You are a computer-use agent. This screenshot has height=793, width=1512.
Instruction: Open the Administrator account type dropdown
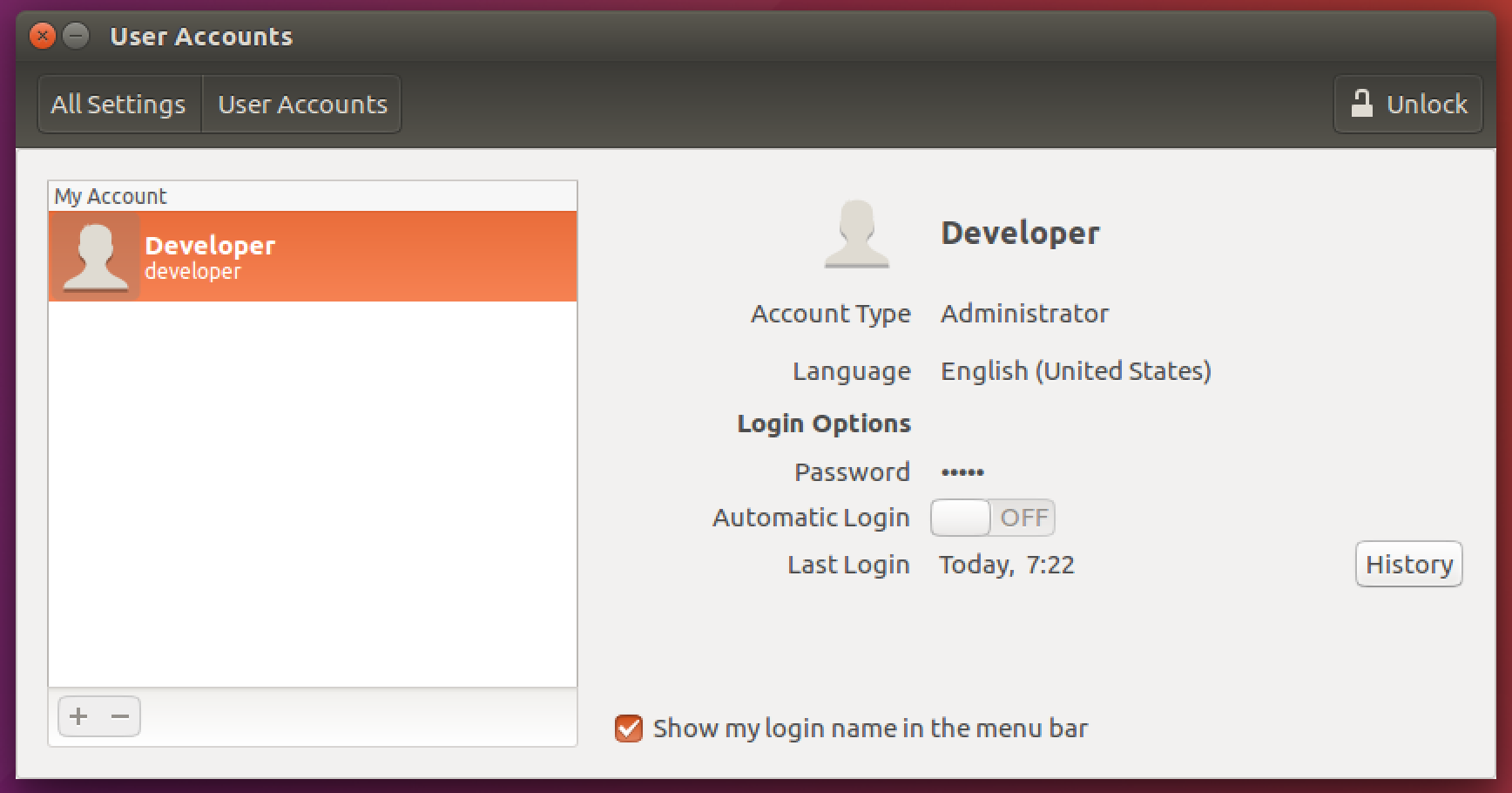point(1024,314)
